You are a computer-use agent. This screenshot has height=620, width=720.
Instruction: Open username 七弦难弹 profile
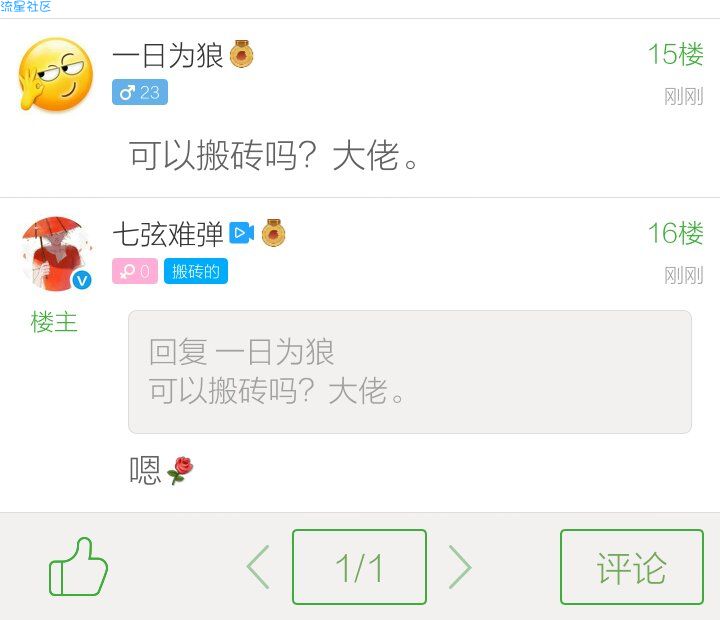pyautogui.click(x=168, y=234)
